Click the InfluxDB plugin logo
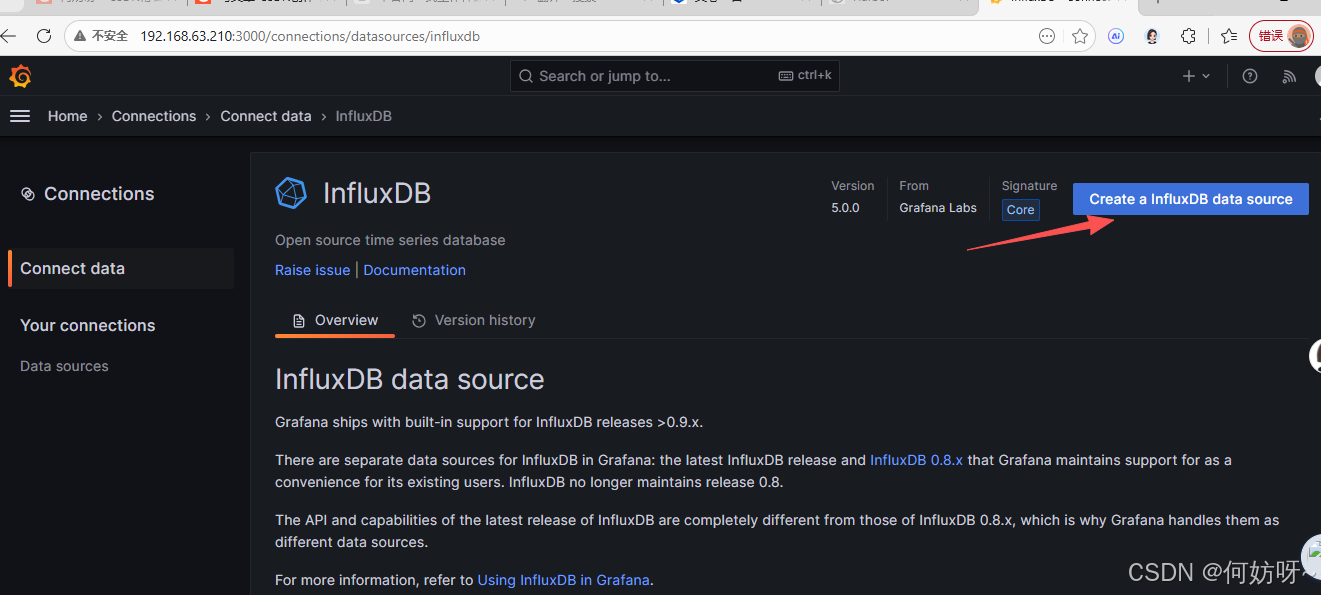1321x595 pixels. 291,193
